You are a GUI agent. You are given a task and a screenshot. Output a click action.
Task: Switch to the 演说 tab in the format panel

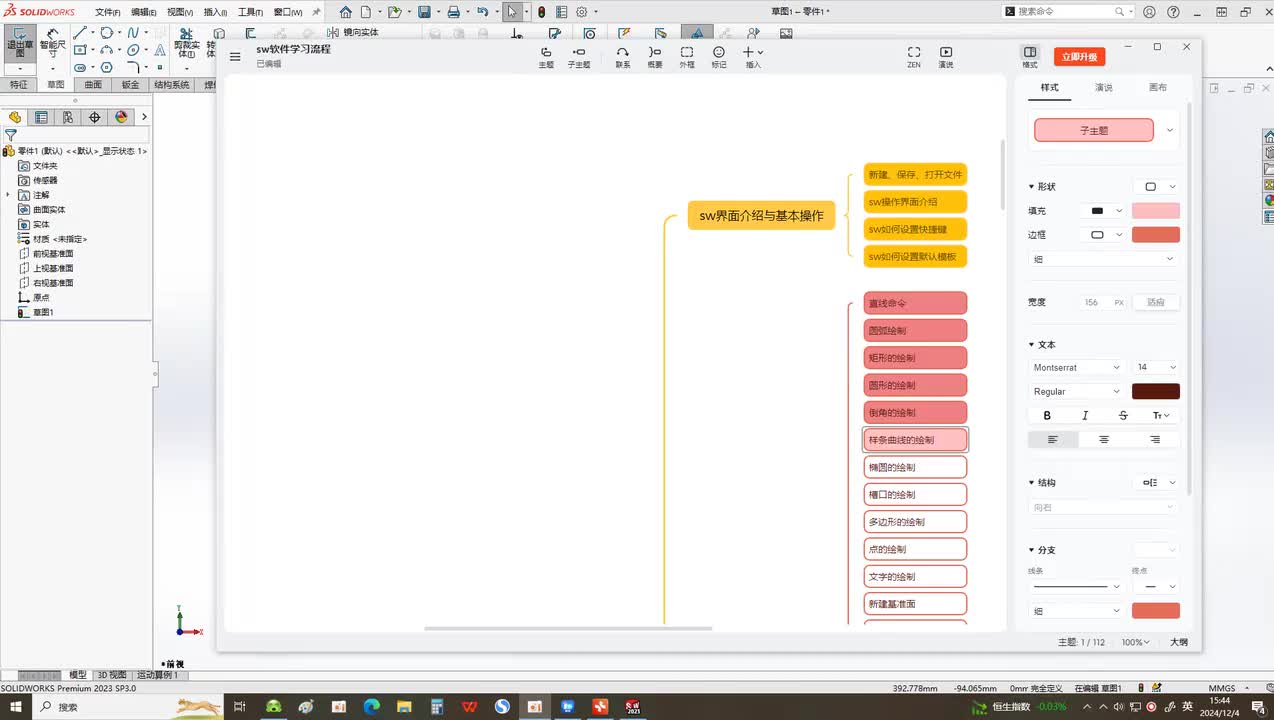[x=1104, y=88]
